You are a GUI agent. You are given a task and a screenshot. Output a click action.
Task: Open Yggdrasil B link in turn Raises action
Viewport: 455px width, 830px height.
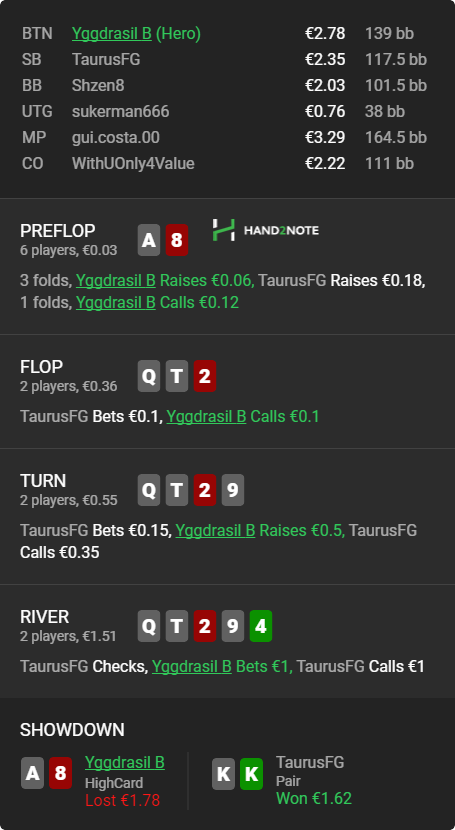pos(215,530)
